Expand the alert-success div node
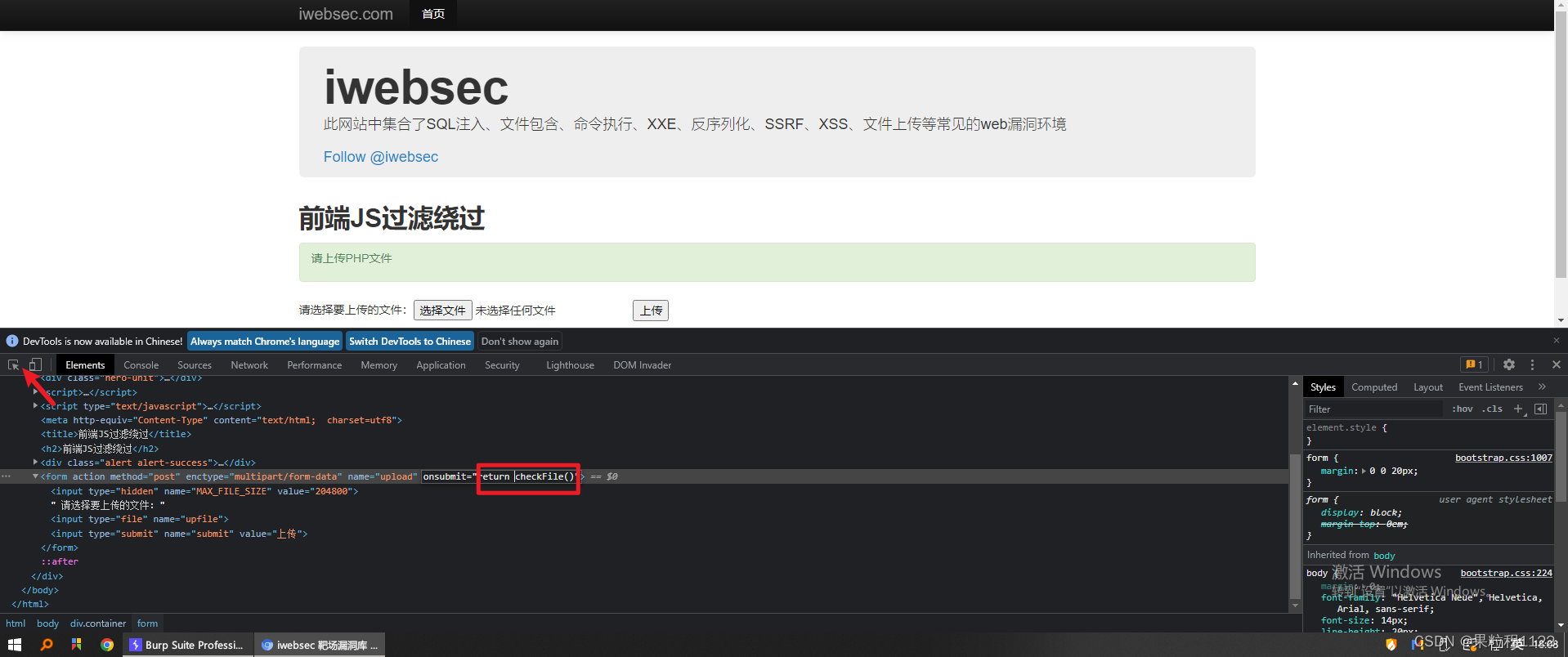Screen dimensions: 1568x657 [35, 463]
